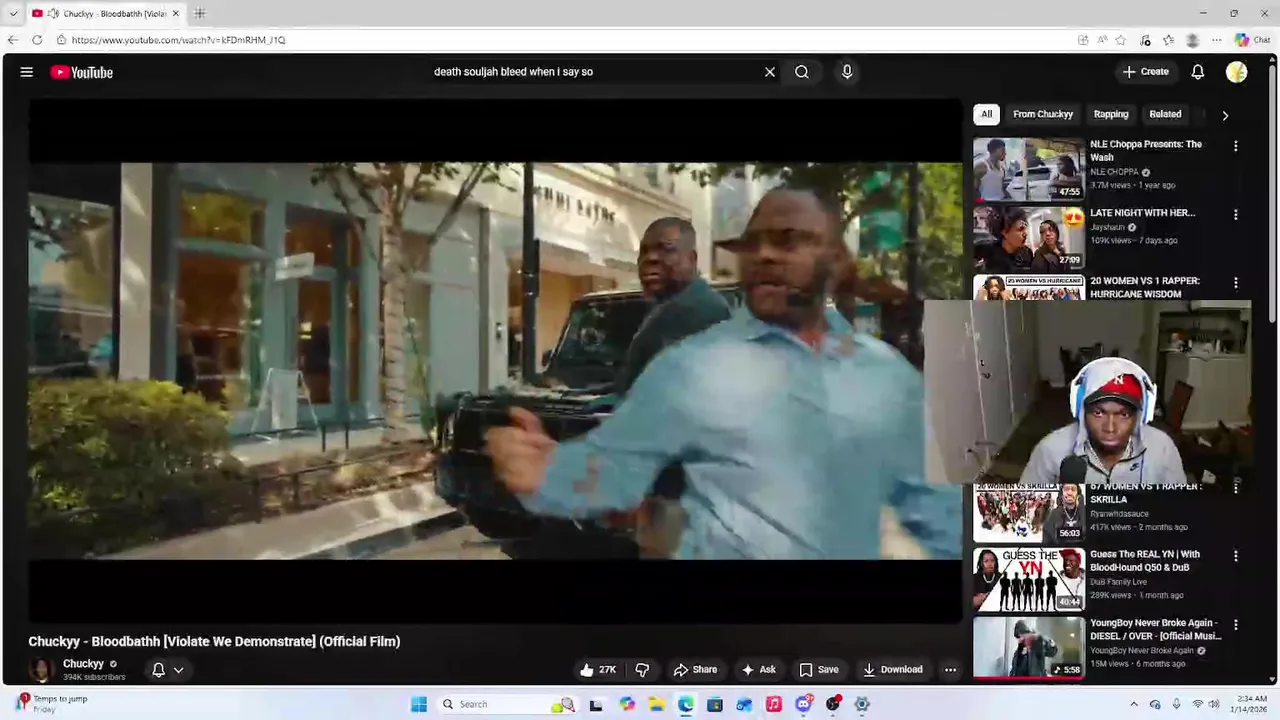The width and height of the screenshot is (1280, 720).
Task: Open LATE NIGHT WITH HER video thumbnail
Action: point(1029,237)
